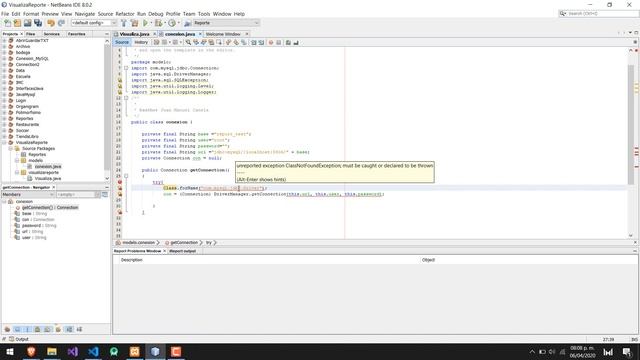Select conexion.java in project tree
The height and width of the screenshot is (360, 640).
tap(48, 167)
